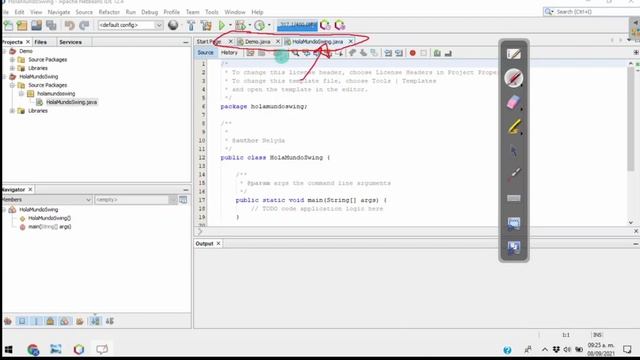640x360 pixels.
Task: Expand Demo Source Packages node
Action: (12, 60)
